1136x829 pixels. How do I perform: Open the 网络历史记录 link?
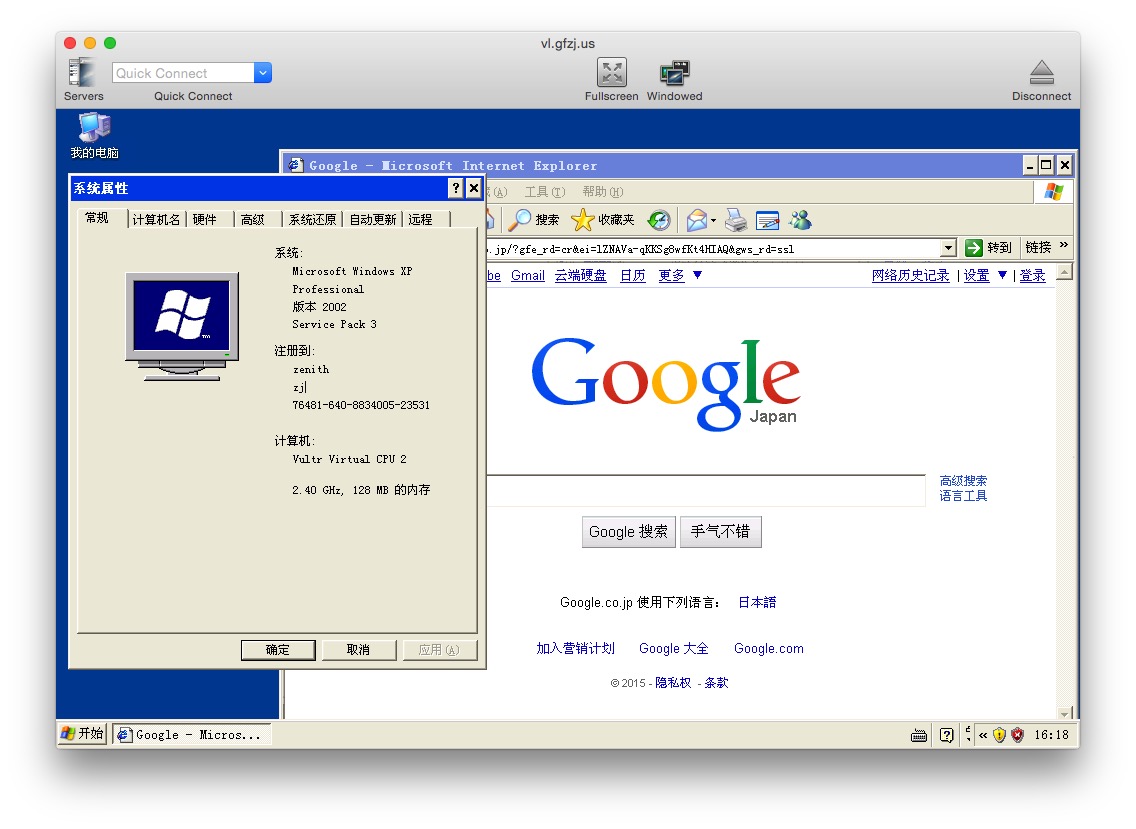910,275
